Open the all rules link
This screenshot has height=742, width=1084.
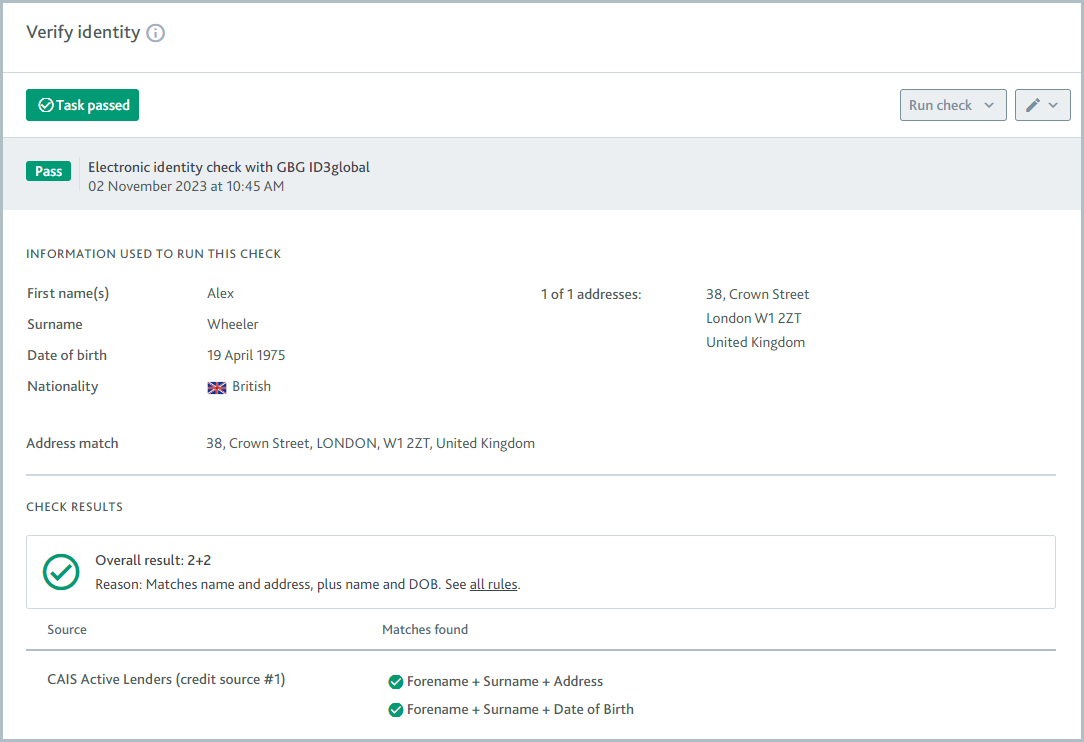[x=493, y=584]
